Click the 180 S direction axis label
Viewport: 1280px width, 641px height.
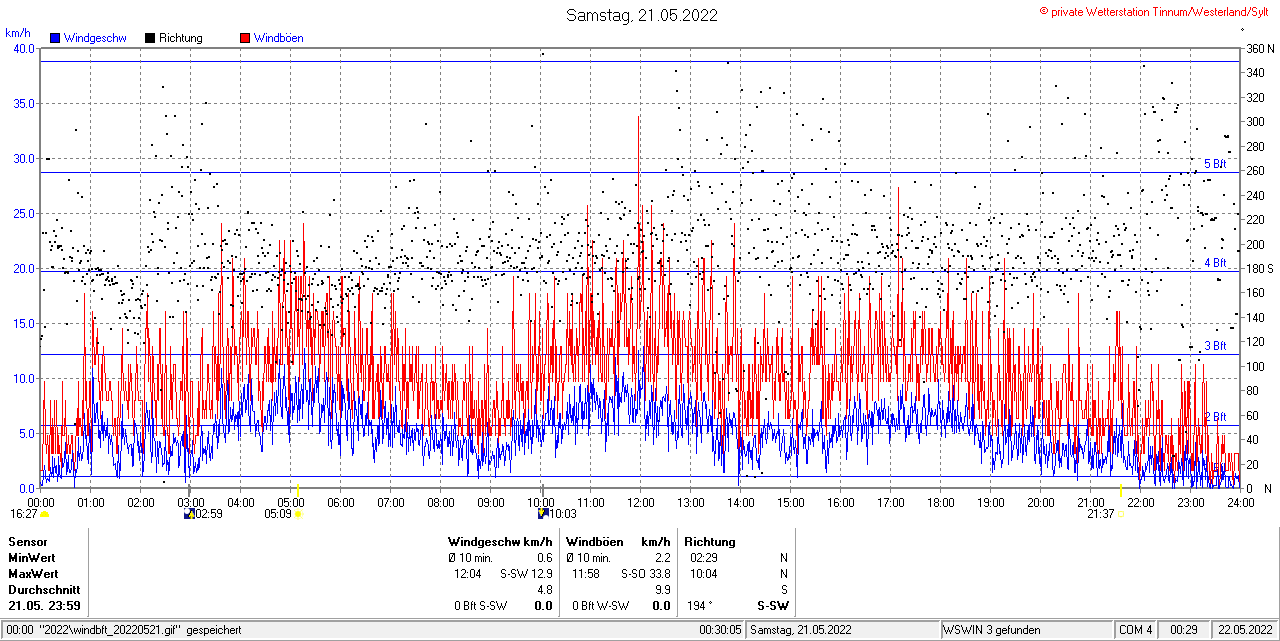click(1260, 269)
